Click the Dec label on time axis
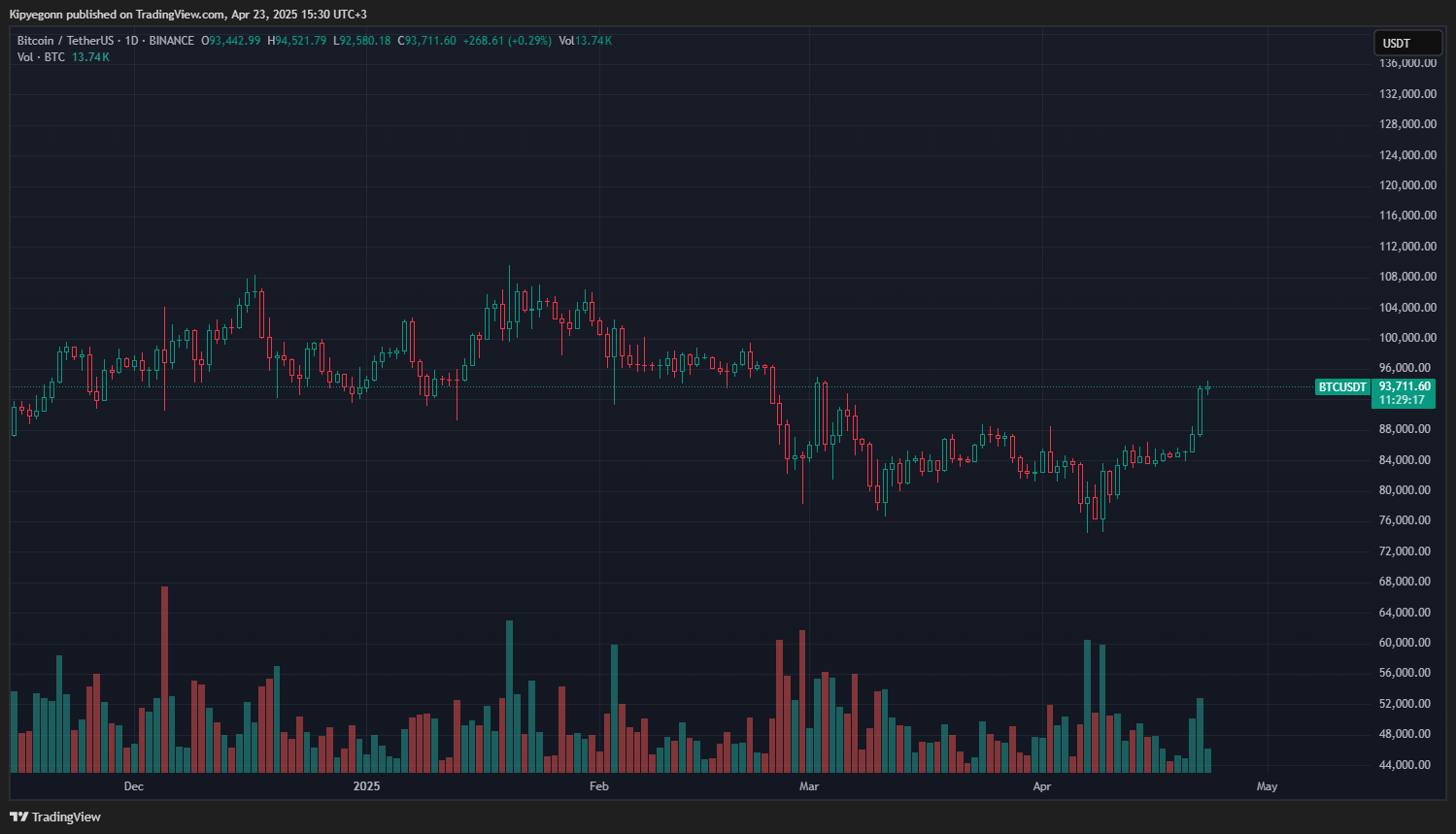The height and width of the screenshot is (834, 1456). point(134,786)
